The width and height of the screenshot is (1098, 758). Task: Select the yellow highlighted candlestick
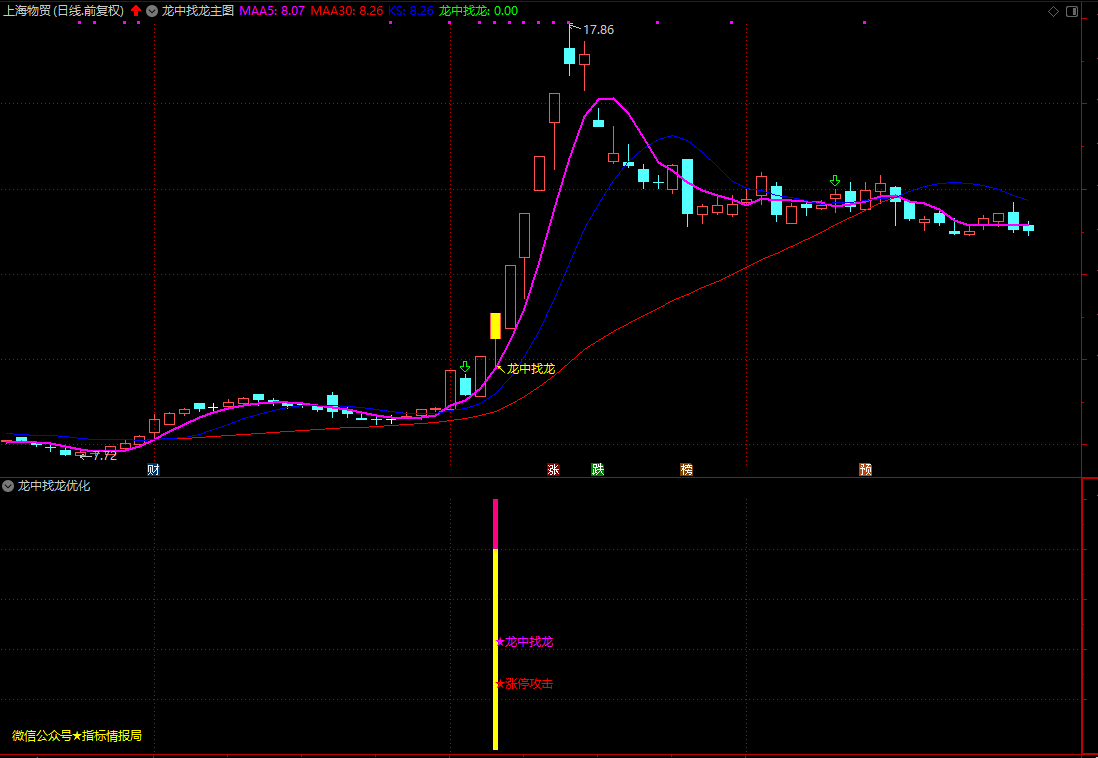pos(495,326)
